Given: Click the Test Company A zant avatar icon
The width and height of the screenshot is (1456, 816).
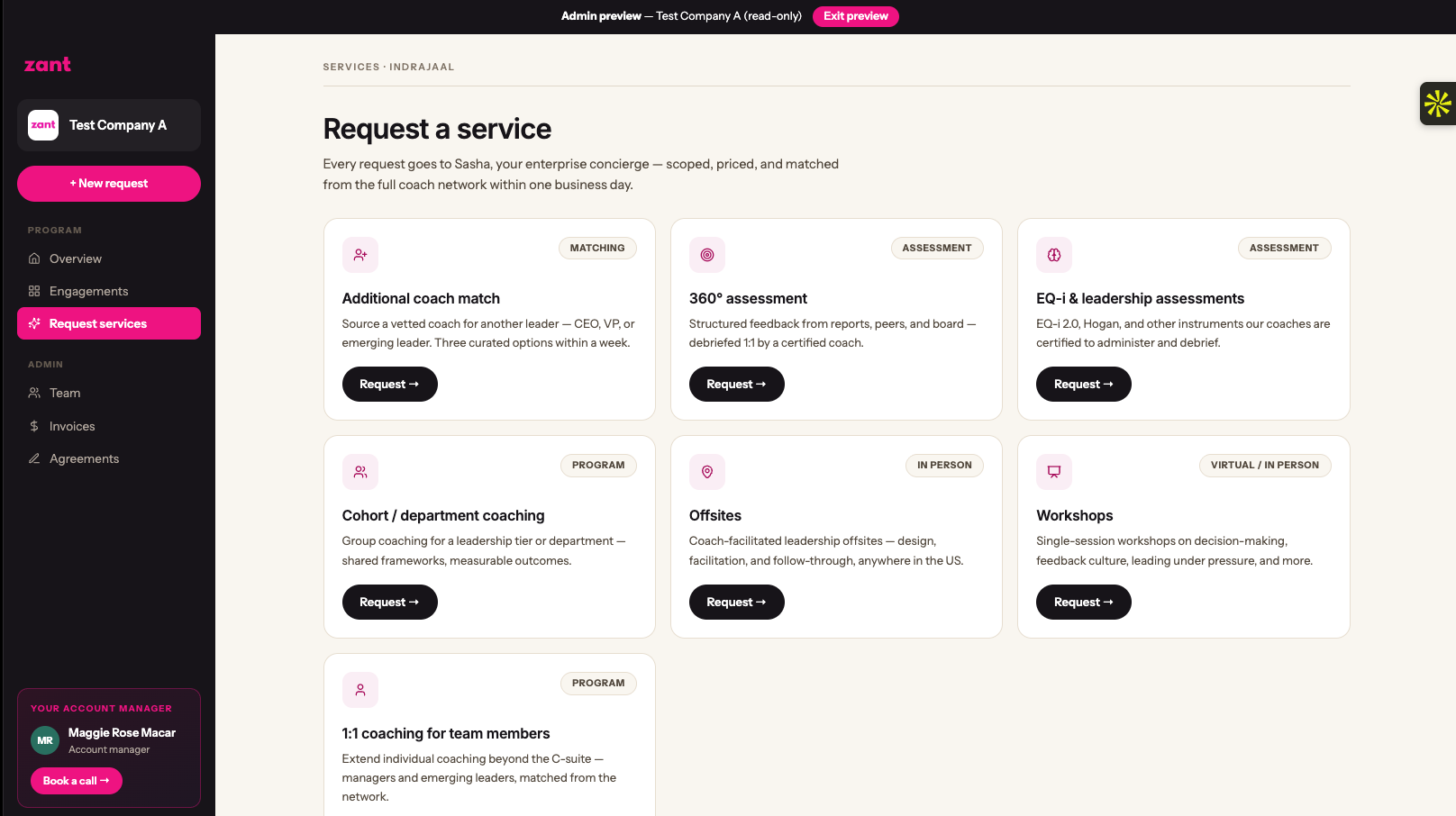Looking at the screenshot, I should click(x=43, y=125).
